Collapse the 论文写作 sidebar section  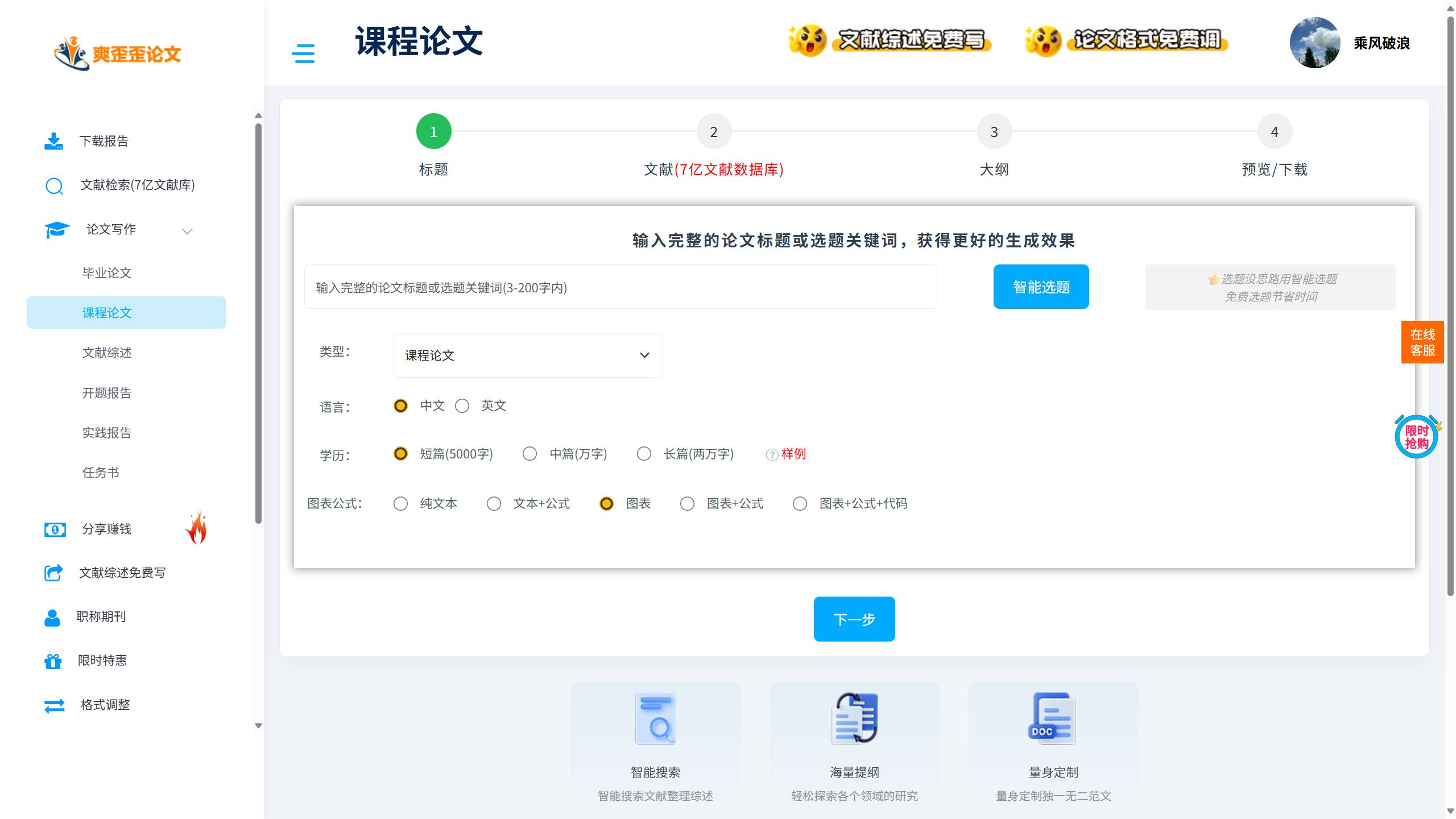pyautogui.click(x=187, y=230)
